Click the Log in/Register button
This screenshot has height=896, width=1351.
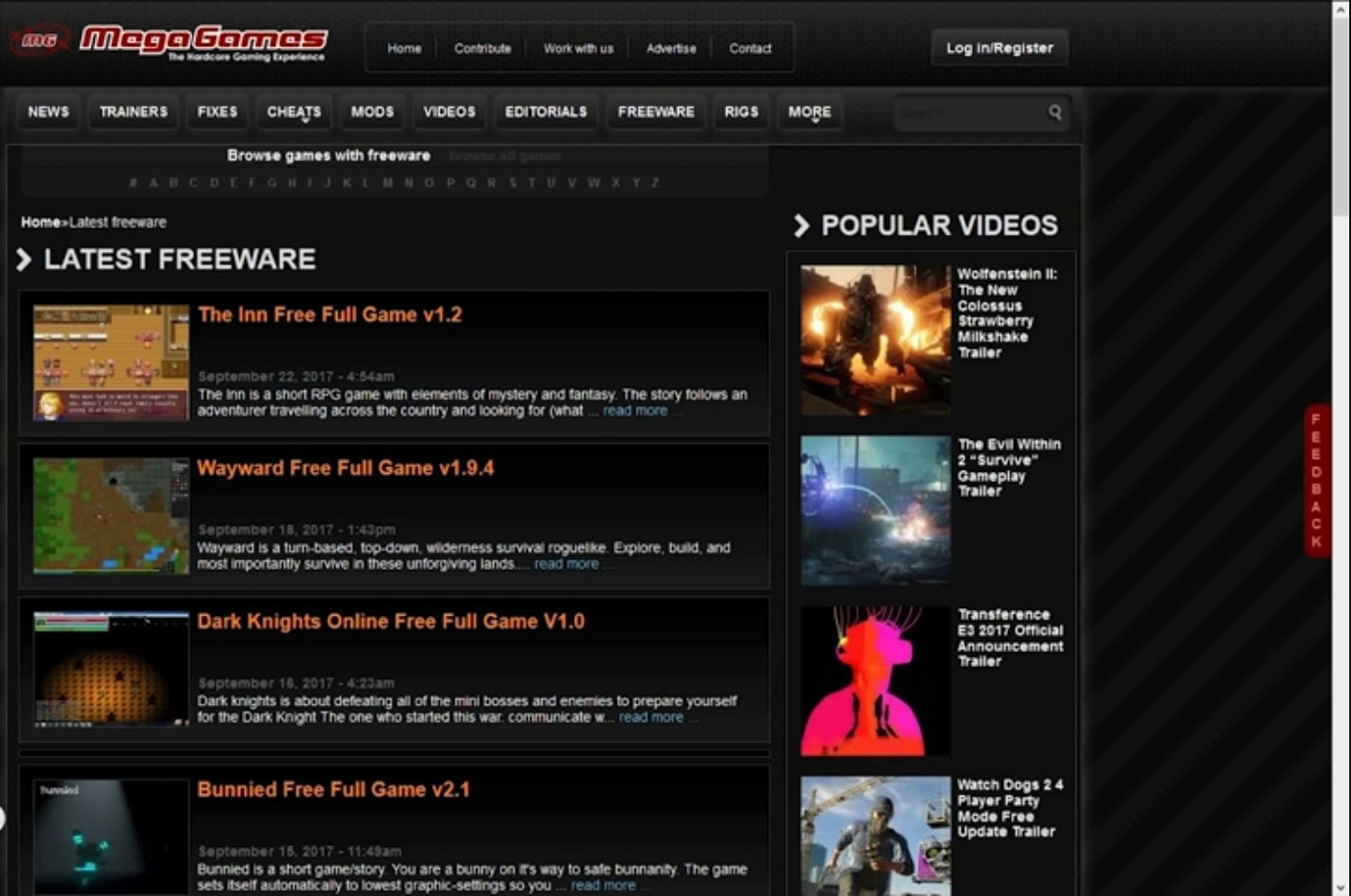pyautogui.click(x=999, y=47)
